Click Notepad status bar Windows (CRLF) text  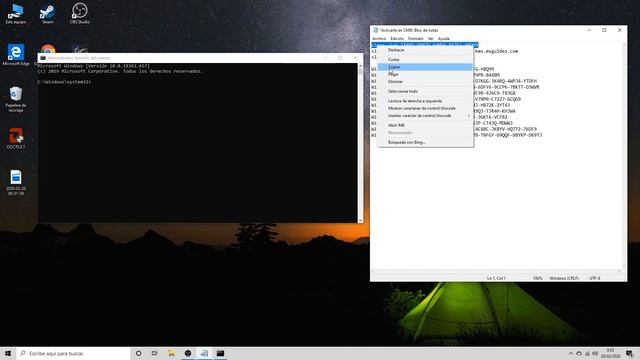tap(564, 278)
